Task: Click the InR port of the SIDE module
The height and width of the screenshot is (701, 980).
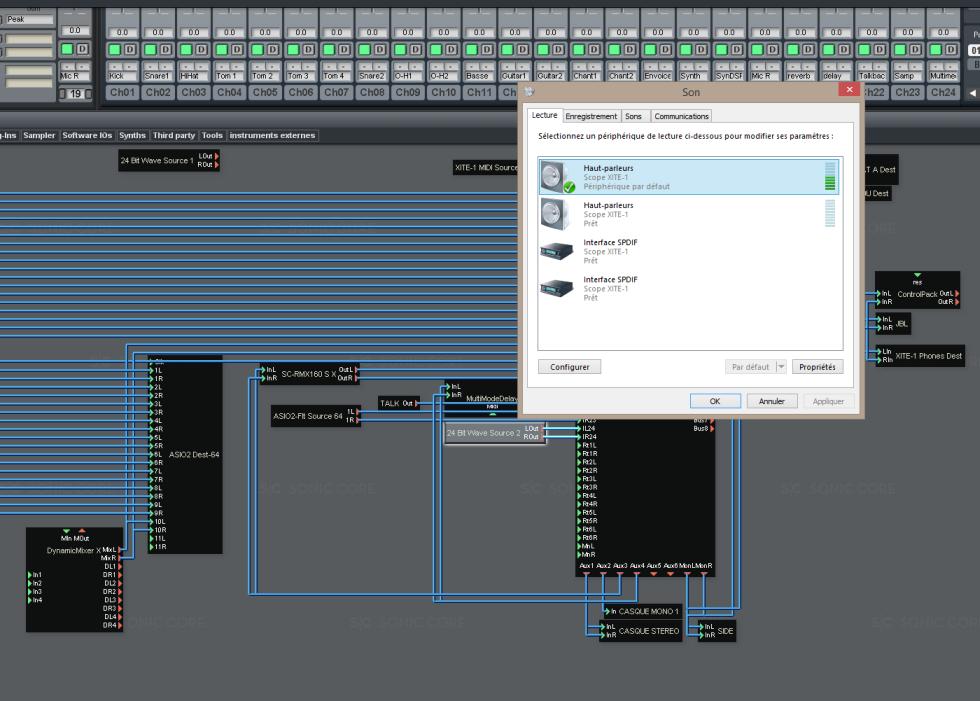Action: pyautogui.click(x=701, y=635)
